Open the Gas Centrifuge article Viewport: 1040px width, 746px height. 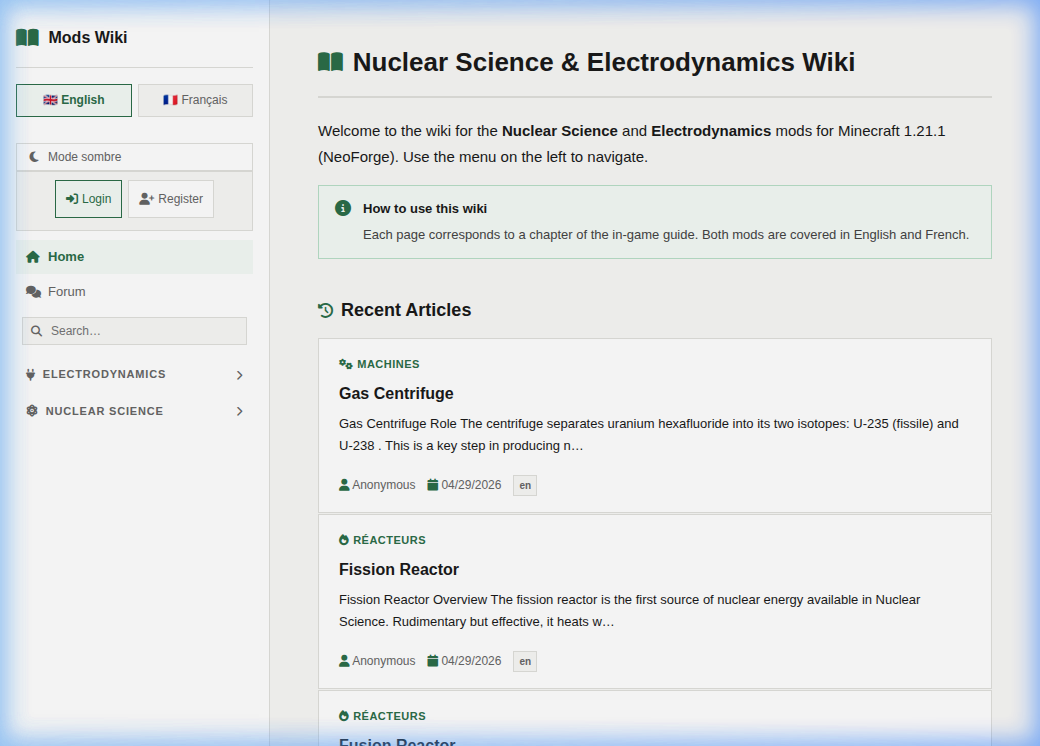point(396,393)
